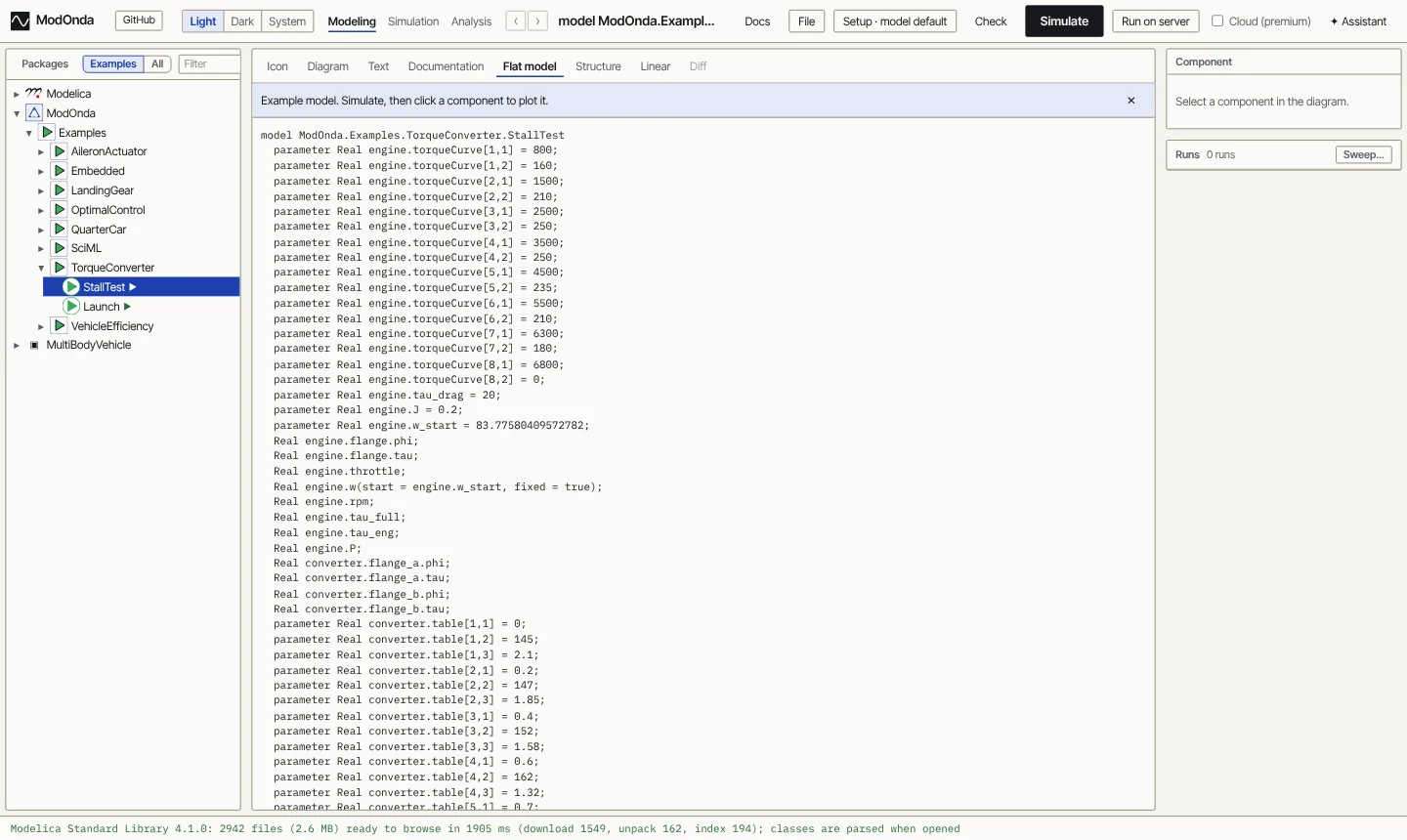
Task: Collapse the Examples tree node
Action: point(29,133)
